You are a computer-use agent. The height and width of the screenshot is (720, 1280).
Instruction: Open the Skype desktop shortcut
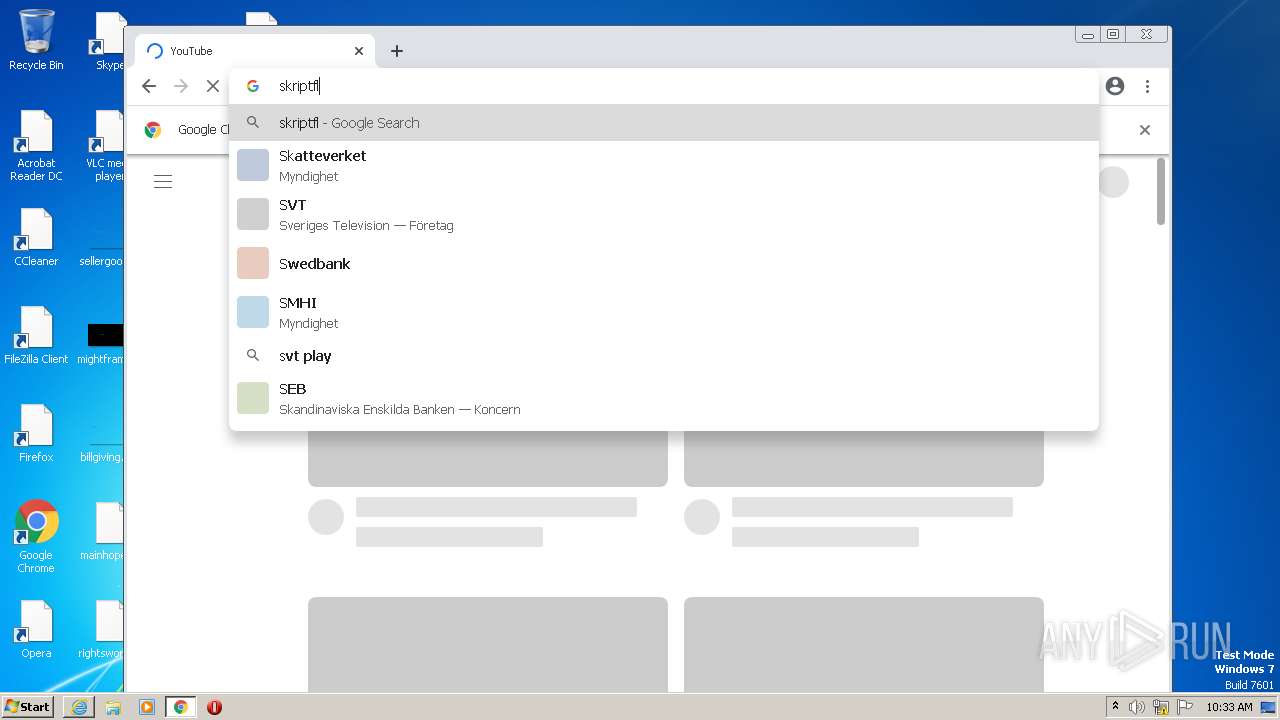(109, 41)
